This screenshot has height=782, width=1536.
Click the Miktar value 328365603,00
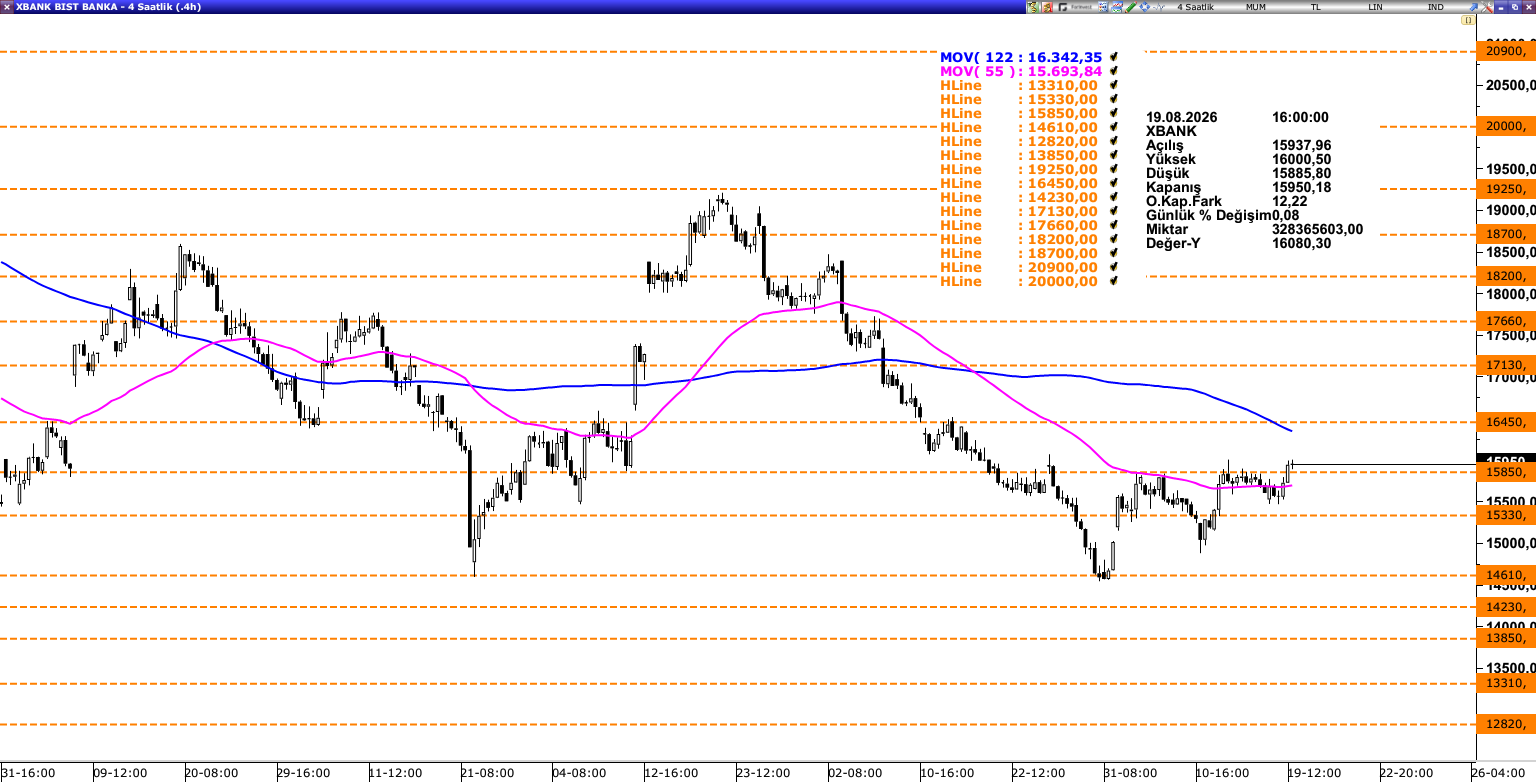click(1317, 229)
